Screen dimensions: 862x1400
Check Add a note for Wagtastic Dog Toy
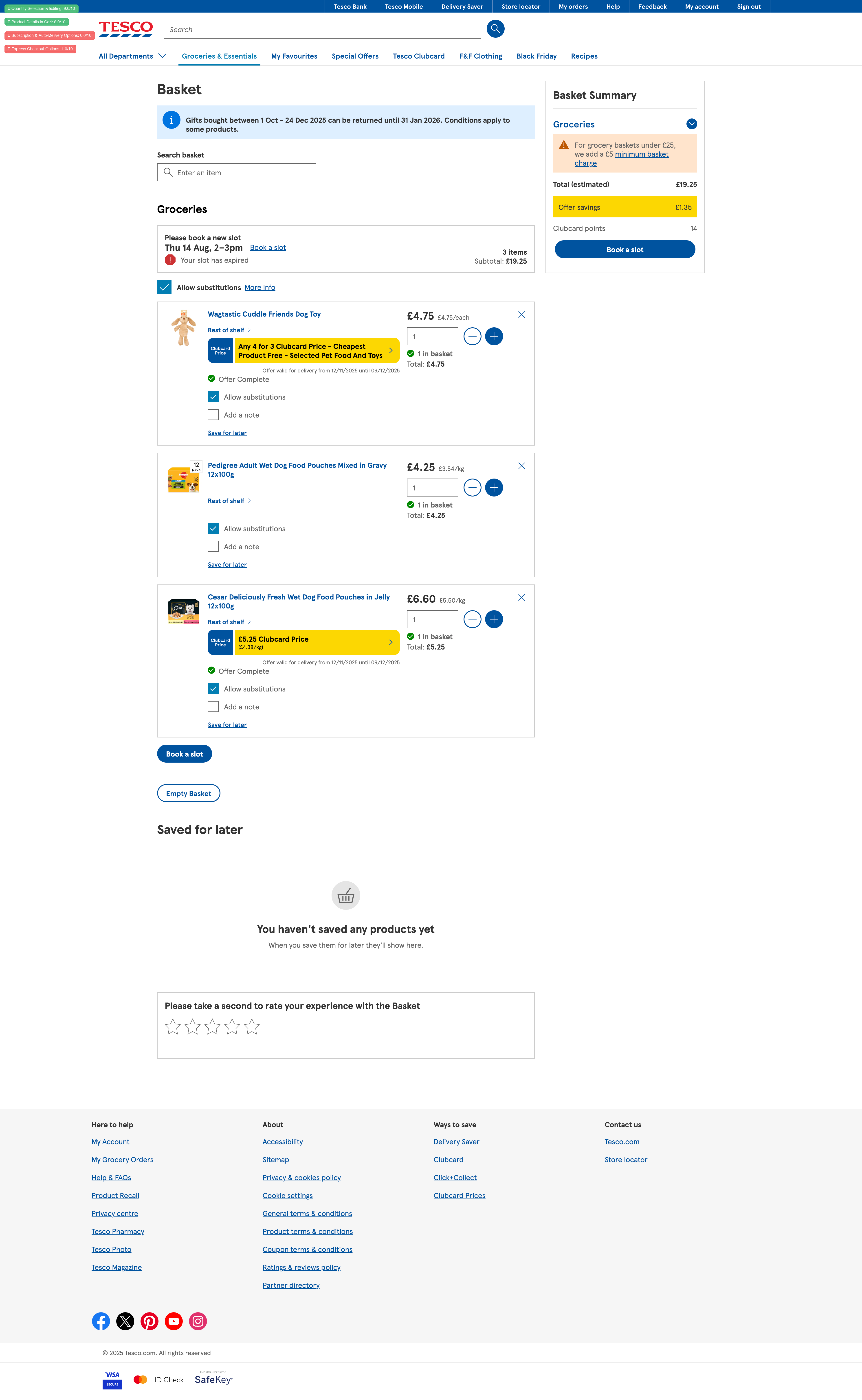(213, 415)
